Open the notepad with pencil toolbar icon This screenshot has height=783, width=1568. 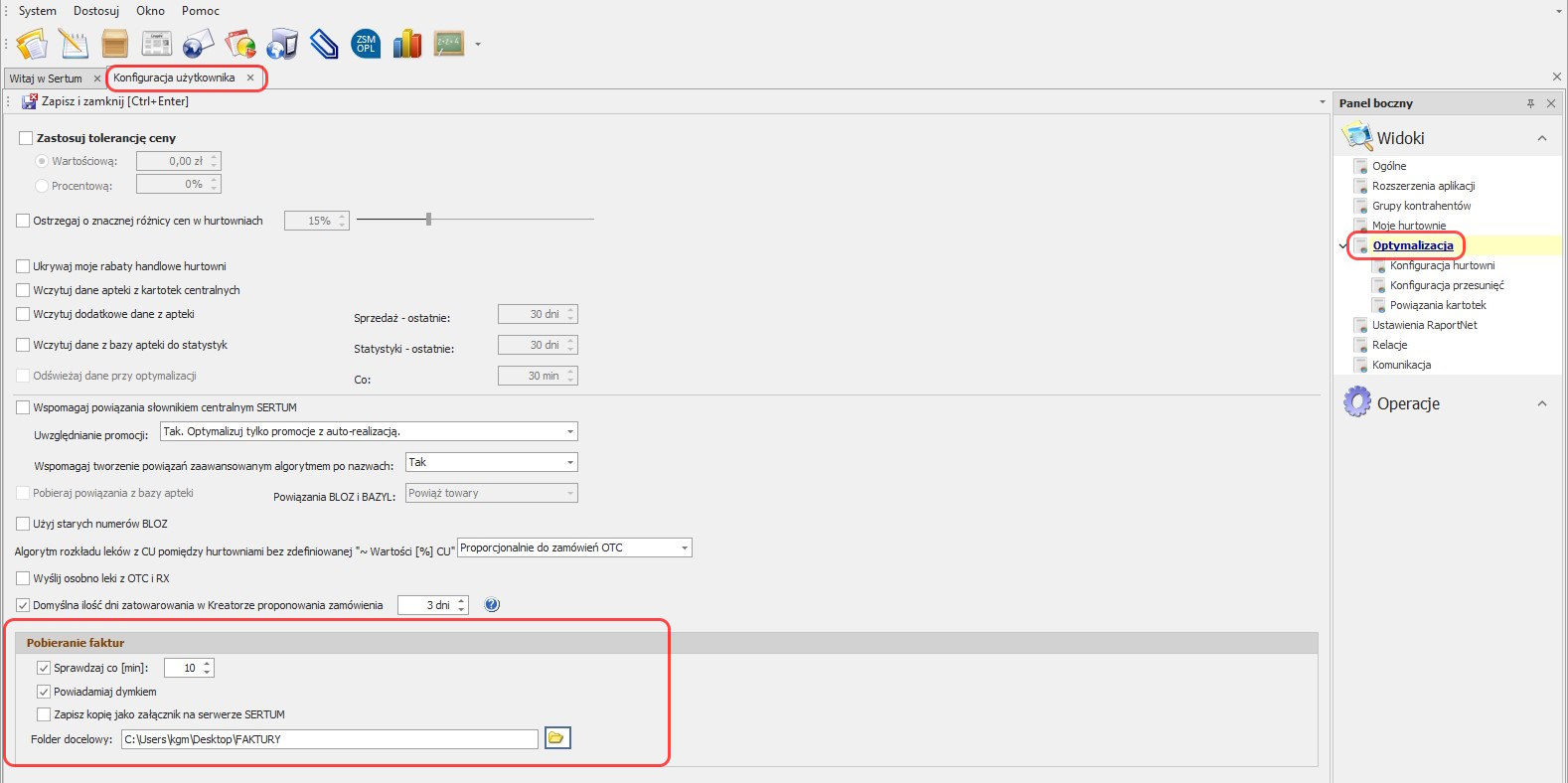click(x=74, y=44)
